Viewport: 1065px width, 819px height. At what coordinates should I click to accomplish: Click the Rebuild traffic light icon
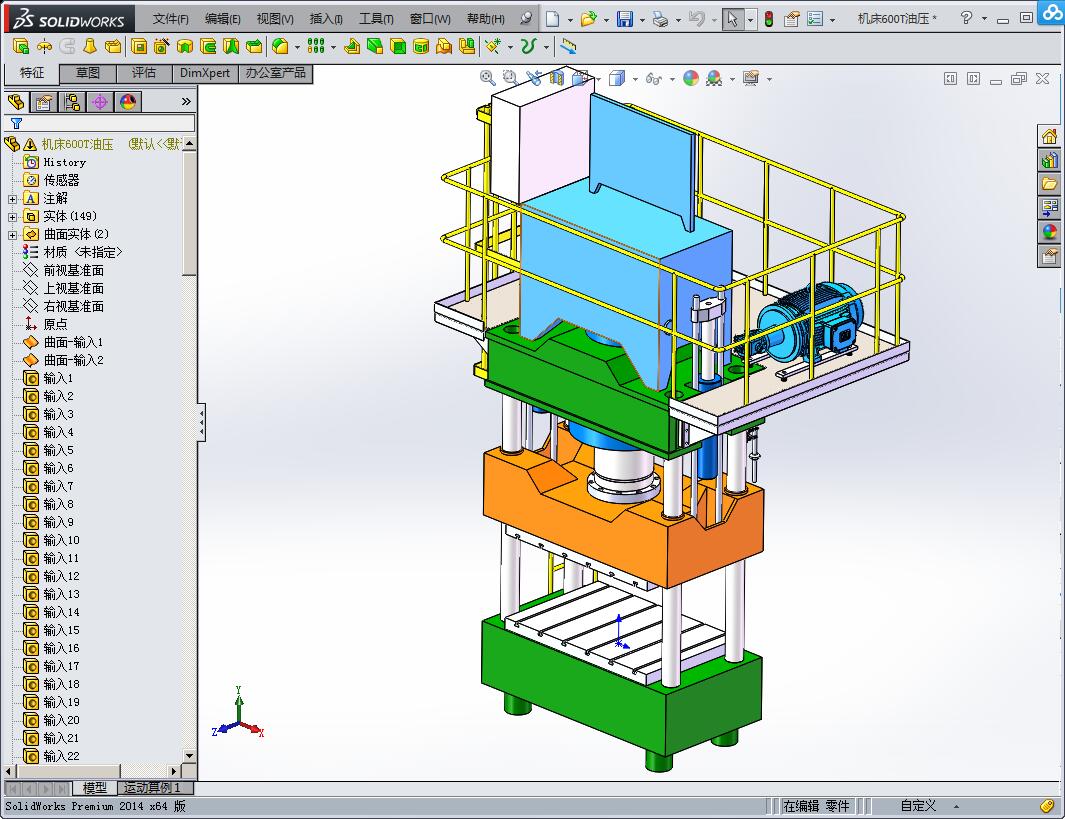coord(768,19)
